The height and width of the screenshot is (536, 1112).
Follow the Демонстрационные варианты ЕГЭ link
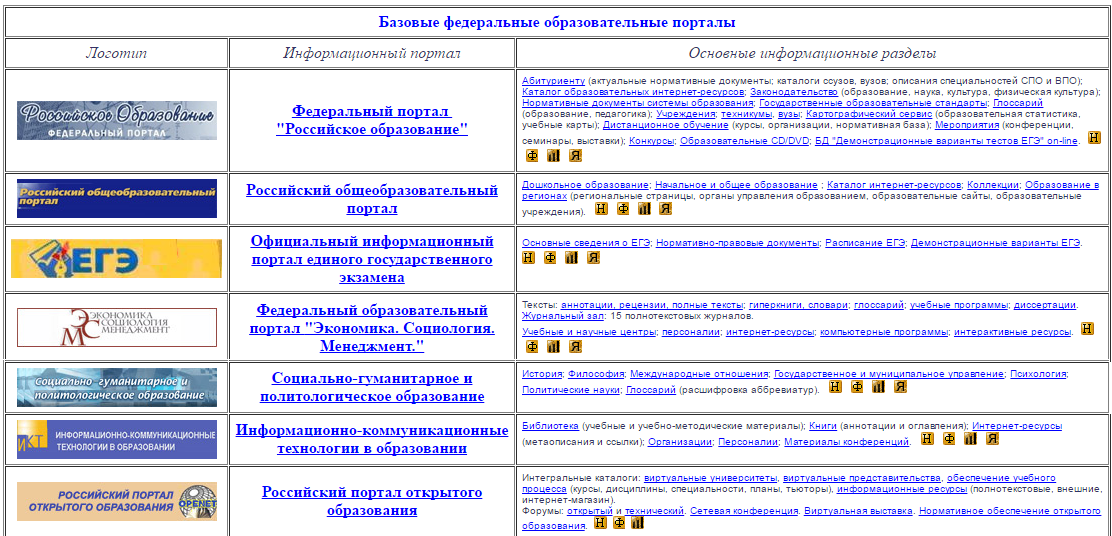[x=996, y=242]
